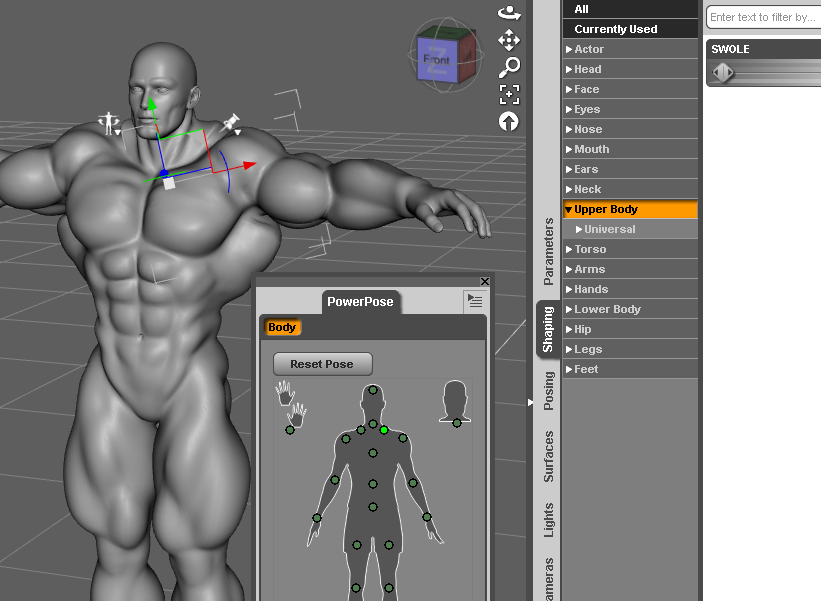
Task: Open the Parameters side tab
Action: tap(548, 251)
